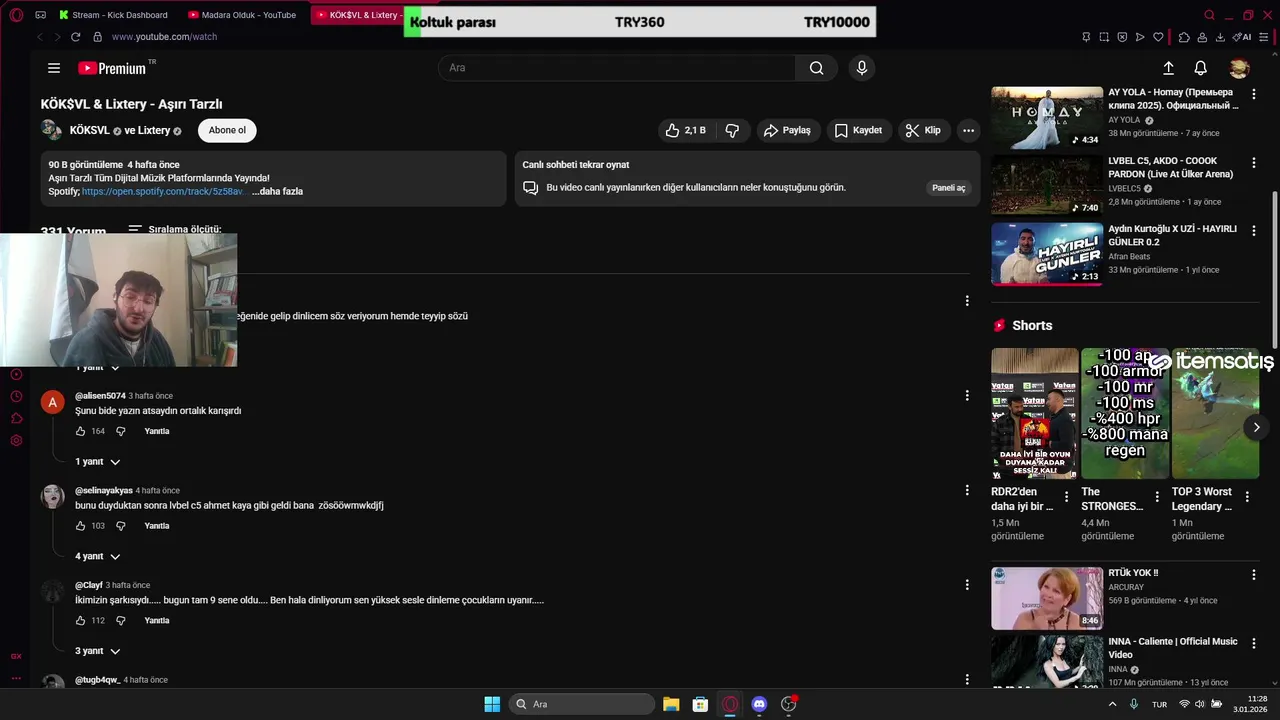Open LVBEL C5 COOOK PARDON video title
This screenshot has height=720, width=1280.
coord(1171,167)
